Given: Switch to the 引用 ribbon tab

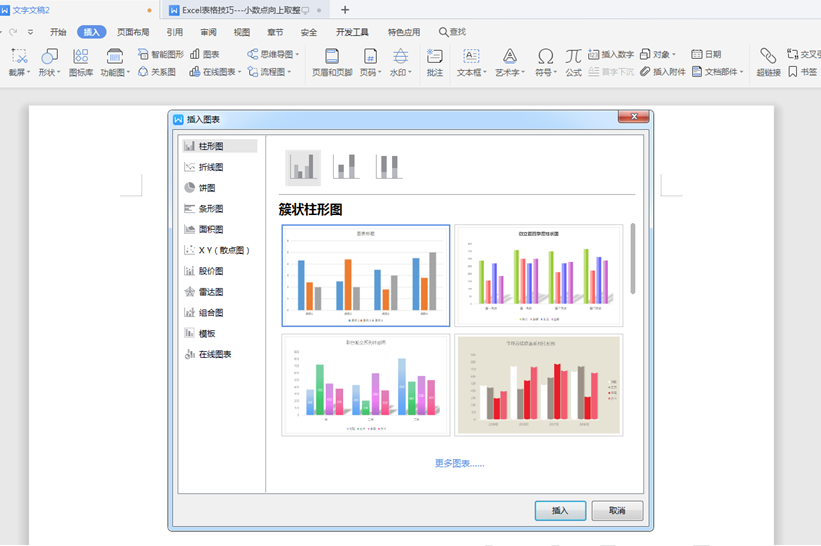Looking at the screenshot, I should (x=175, y=32).
